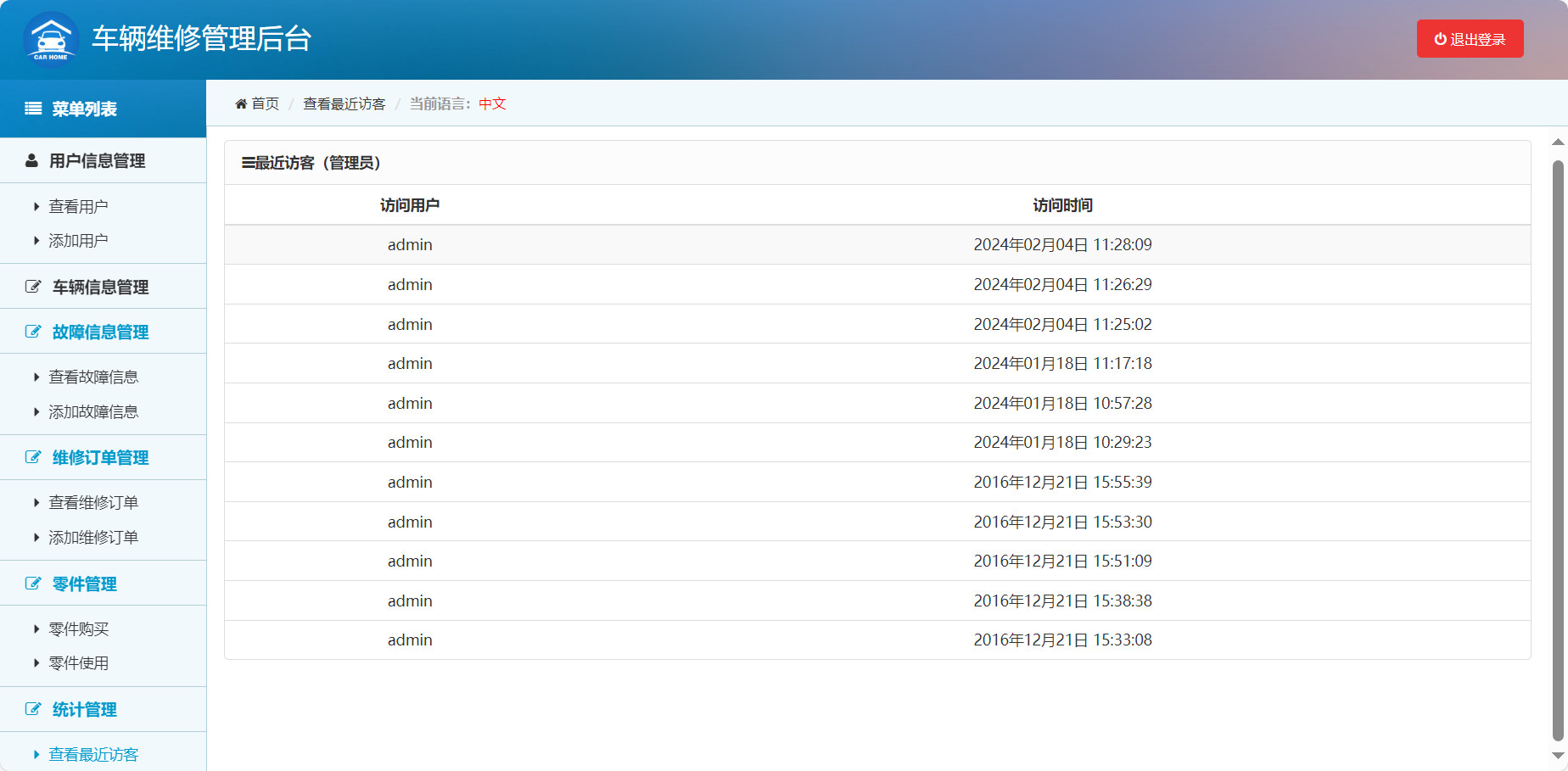1568x771 pixels.
Task: Click the user icon beside 用户信息管理
Action: (31, 160)
